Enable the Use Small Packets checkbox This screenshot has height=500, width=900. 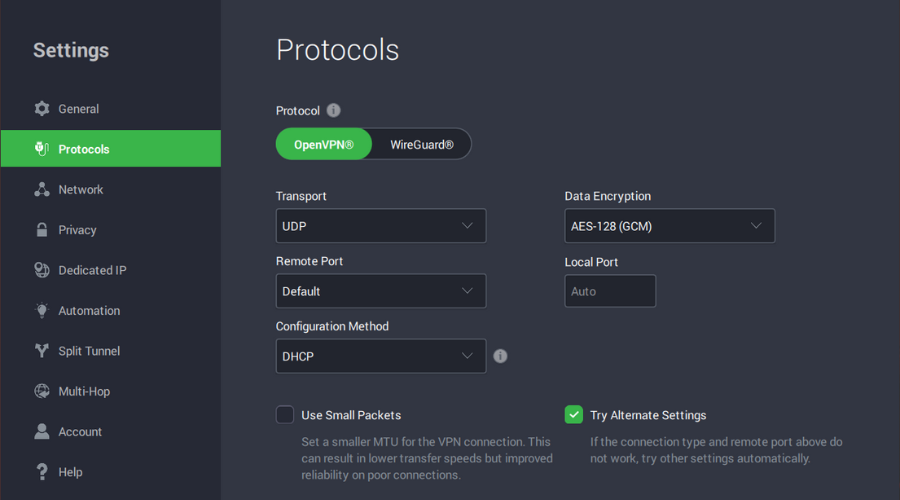click(285, 414)
